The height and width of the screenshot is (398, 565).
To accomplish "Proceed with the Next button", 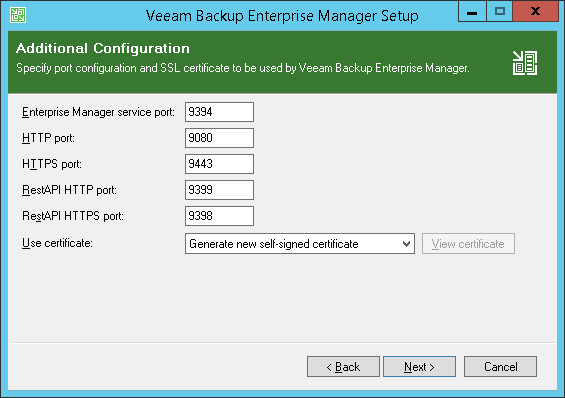I will click(x=419, y=367).
